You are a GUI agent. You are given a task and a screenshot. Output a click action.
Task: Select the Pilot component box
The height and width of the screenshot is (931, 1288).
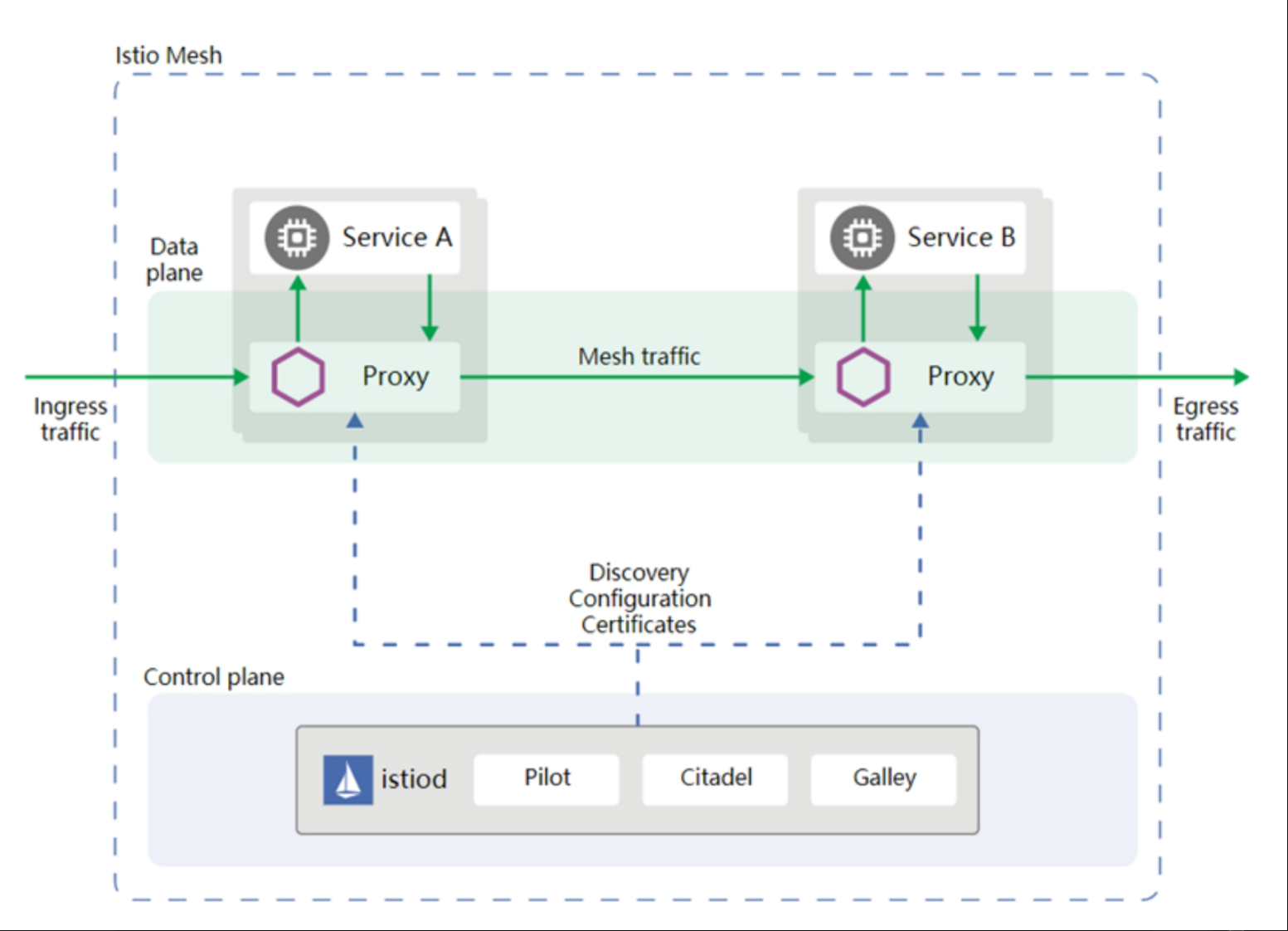pyautogui.click(x=547, y=778)
